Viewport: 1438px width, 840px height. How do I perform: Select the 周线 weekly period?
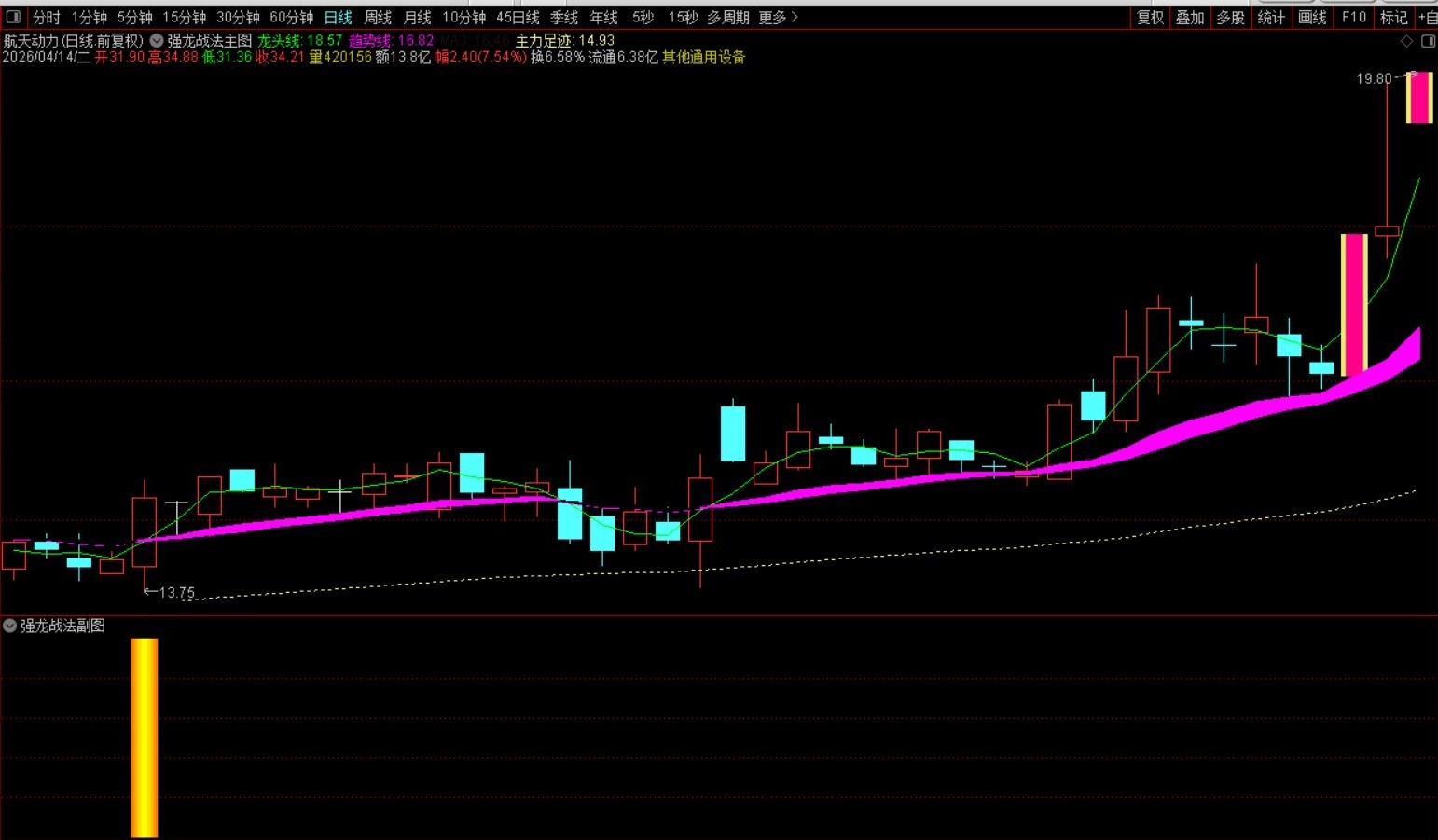click(x=378, y=17)
